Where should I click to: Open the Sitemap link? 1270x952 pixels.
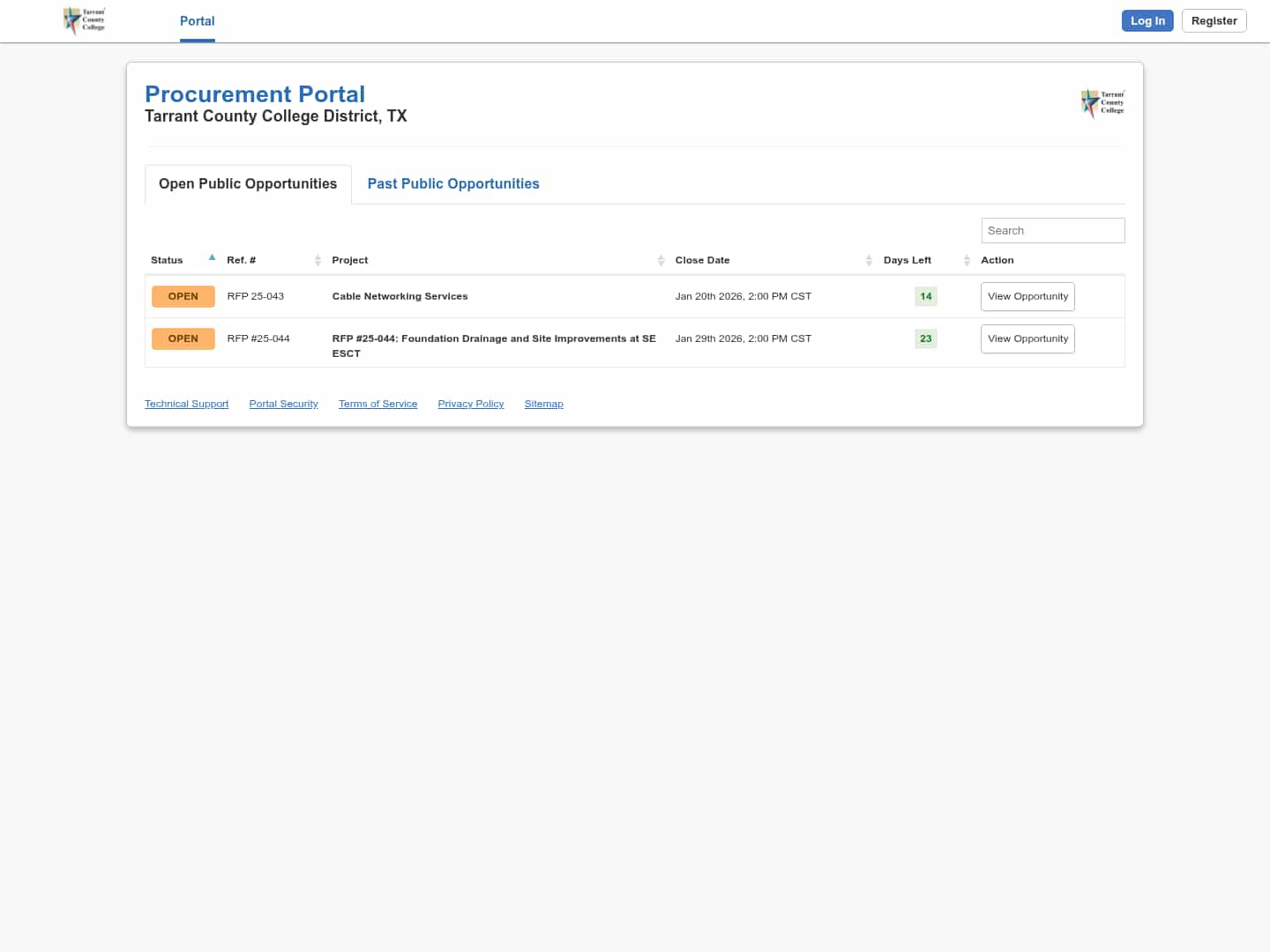543,404
